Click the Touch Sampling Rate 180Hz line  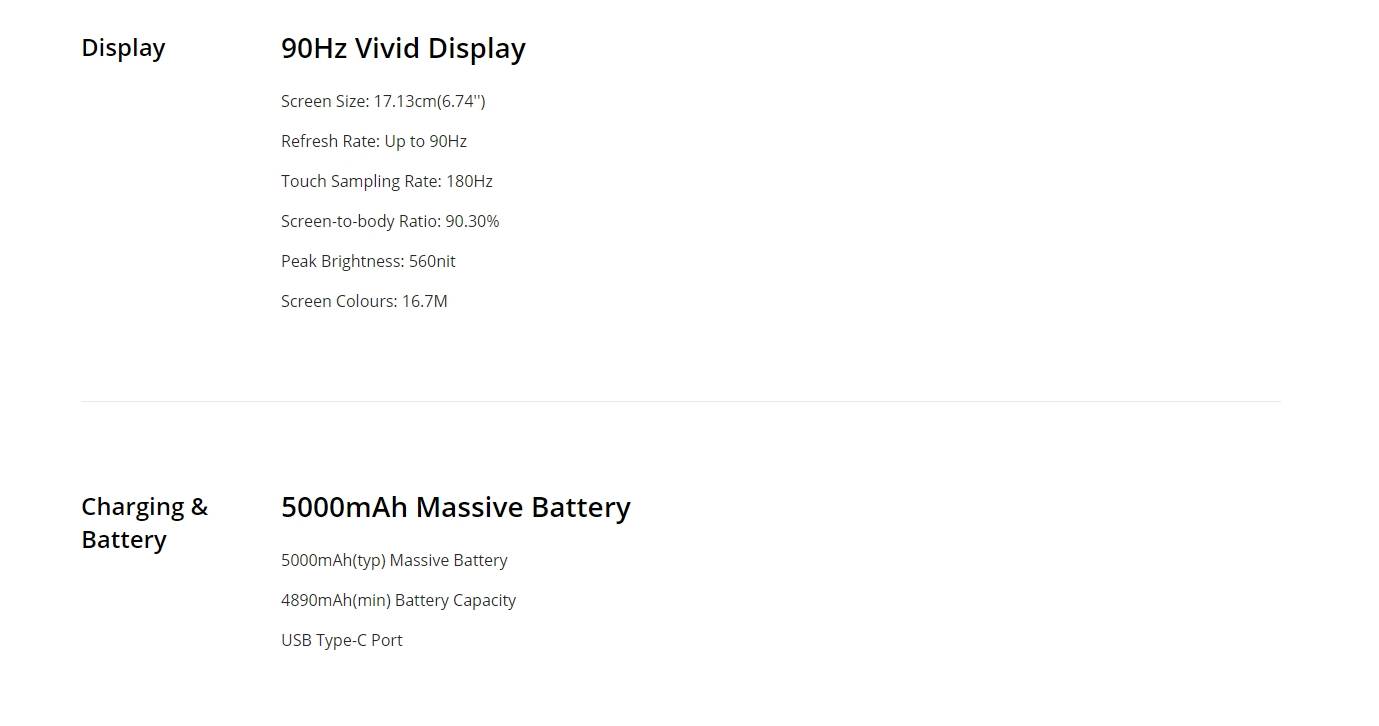click(x=387, y=181)
